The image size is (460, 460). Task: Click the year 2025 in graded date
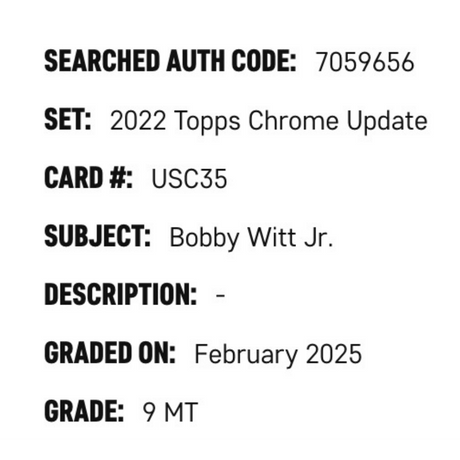point(334,354)
